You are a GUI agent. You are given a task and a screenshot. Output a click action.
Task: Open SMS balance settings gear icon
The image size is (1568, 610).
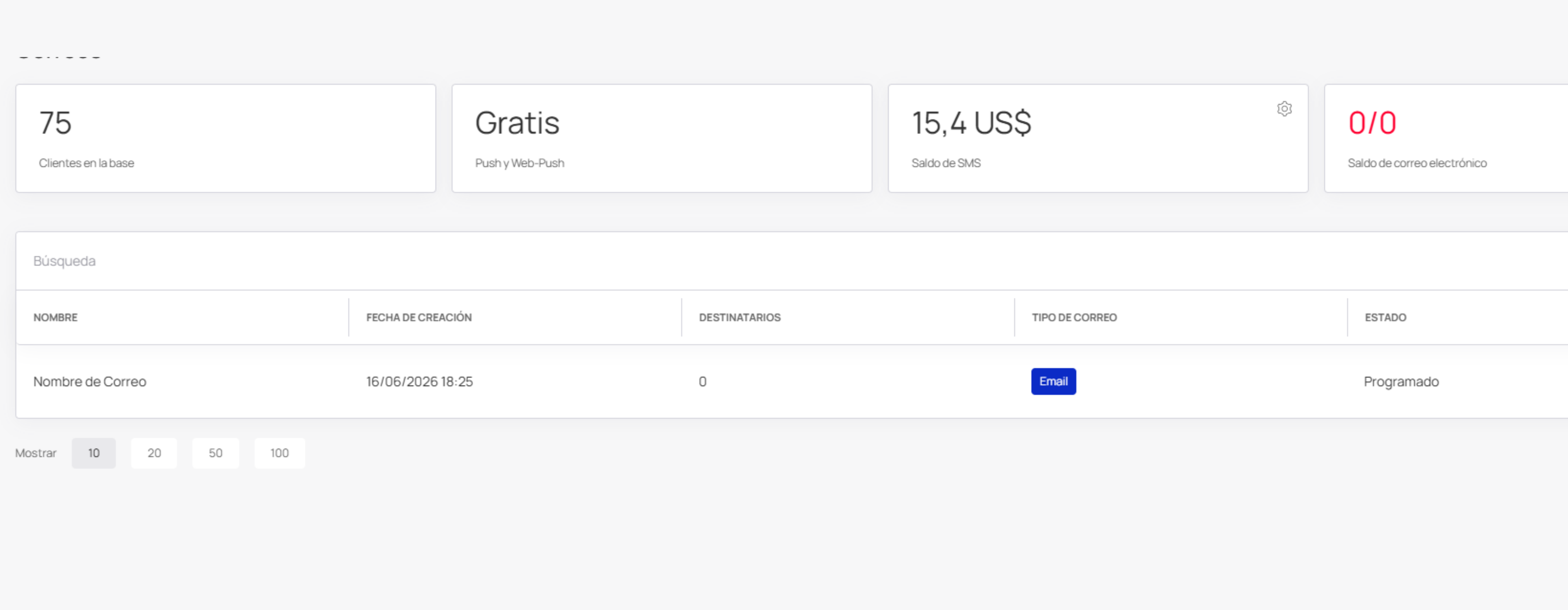click(x=1284, y=109)
